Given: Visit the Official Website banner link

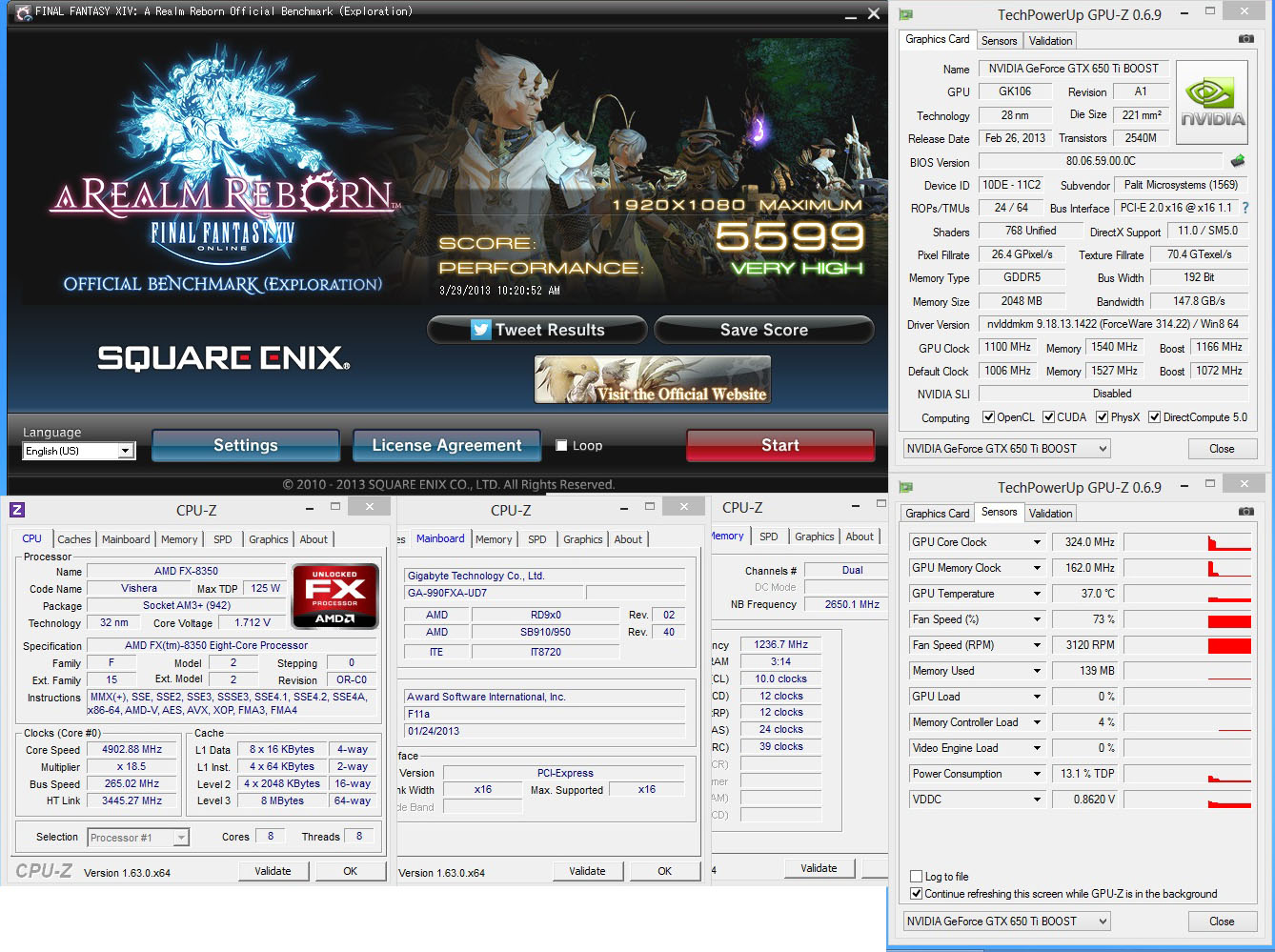Looking at the screenshot, I should tap(653, 380).
